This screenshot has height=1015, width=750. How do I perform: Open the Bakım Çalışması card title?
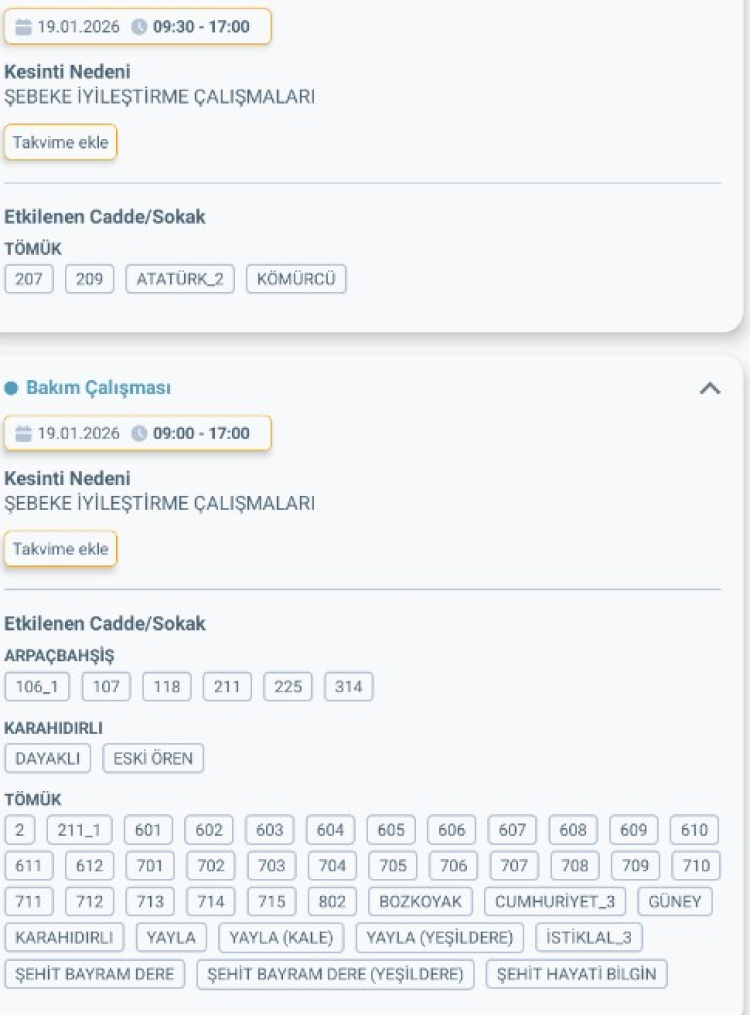98,388
